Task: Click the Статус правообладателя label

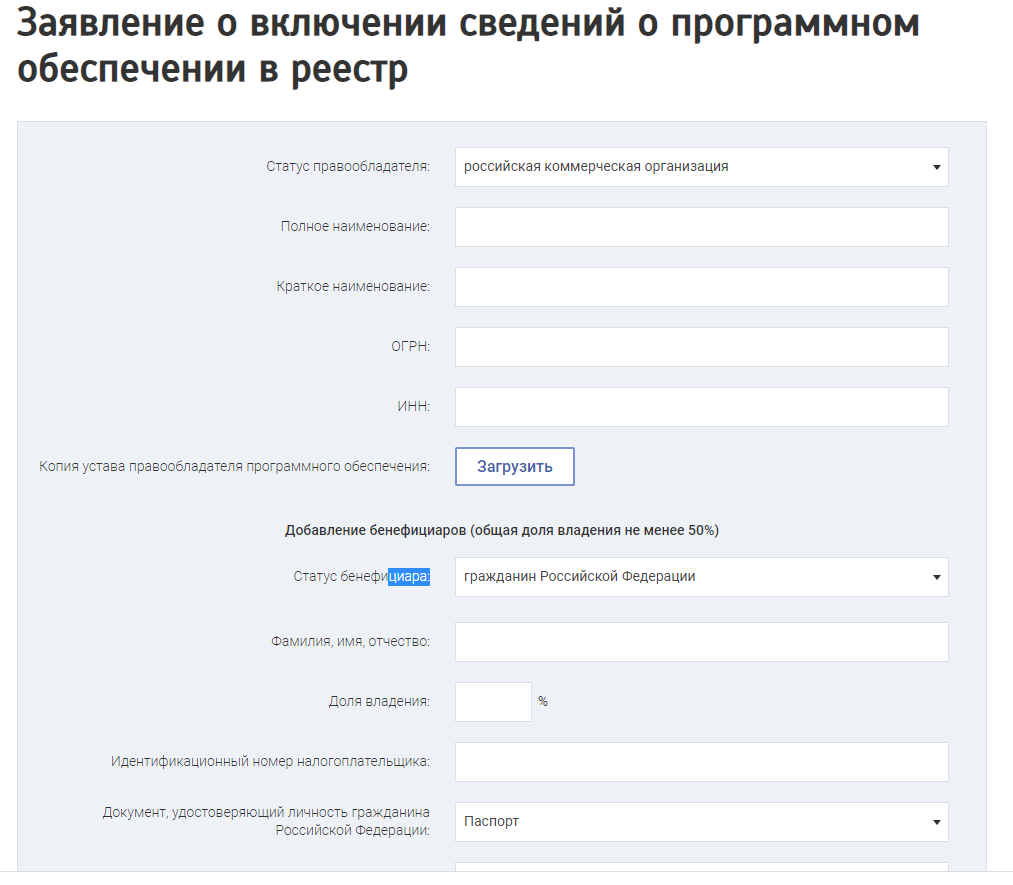Action: [x=348, y=167]
